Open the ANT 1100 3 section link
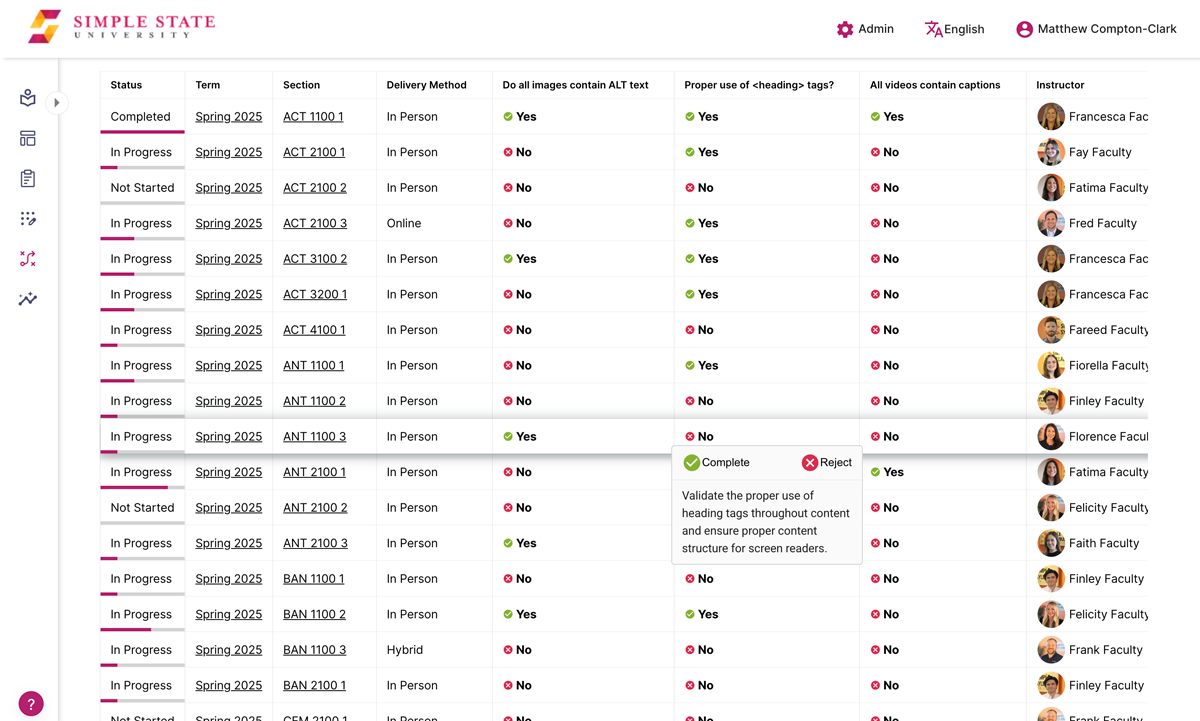1200x721 pixels. click(314, 437)
